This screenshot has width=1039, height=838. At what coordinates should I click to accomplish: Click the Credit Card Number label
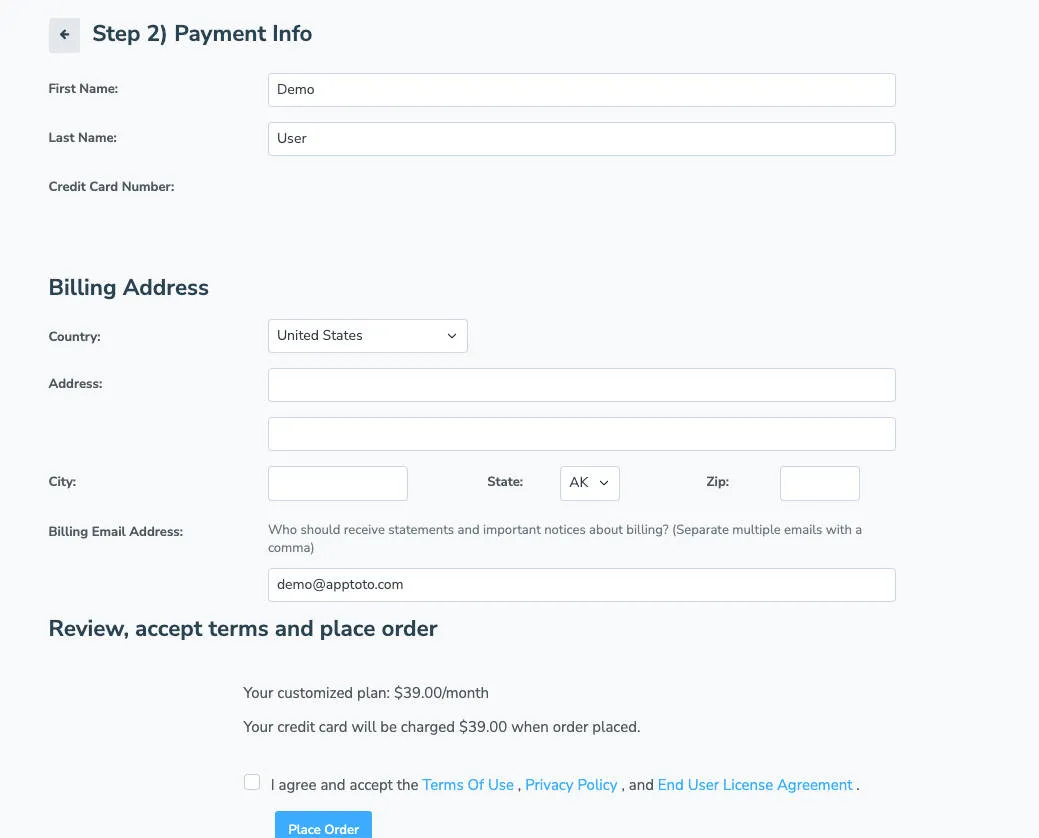point(111,186)
